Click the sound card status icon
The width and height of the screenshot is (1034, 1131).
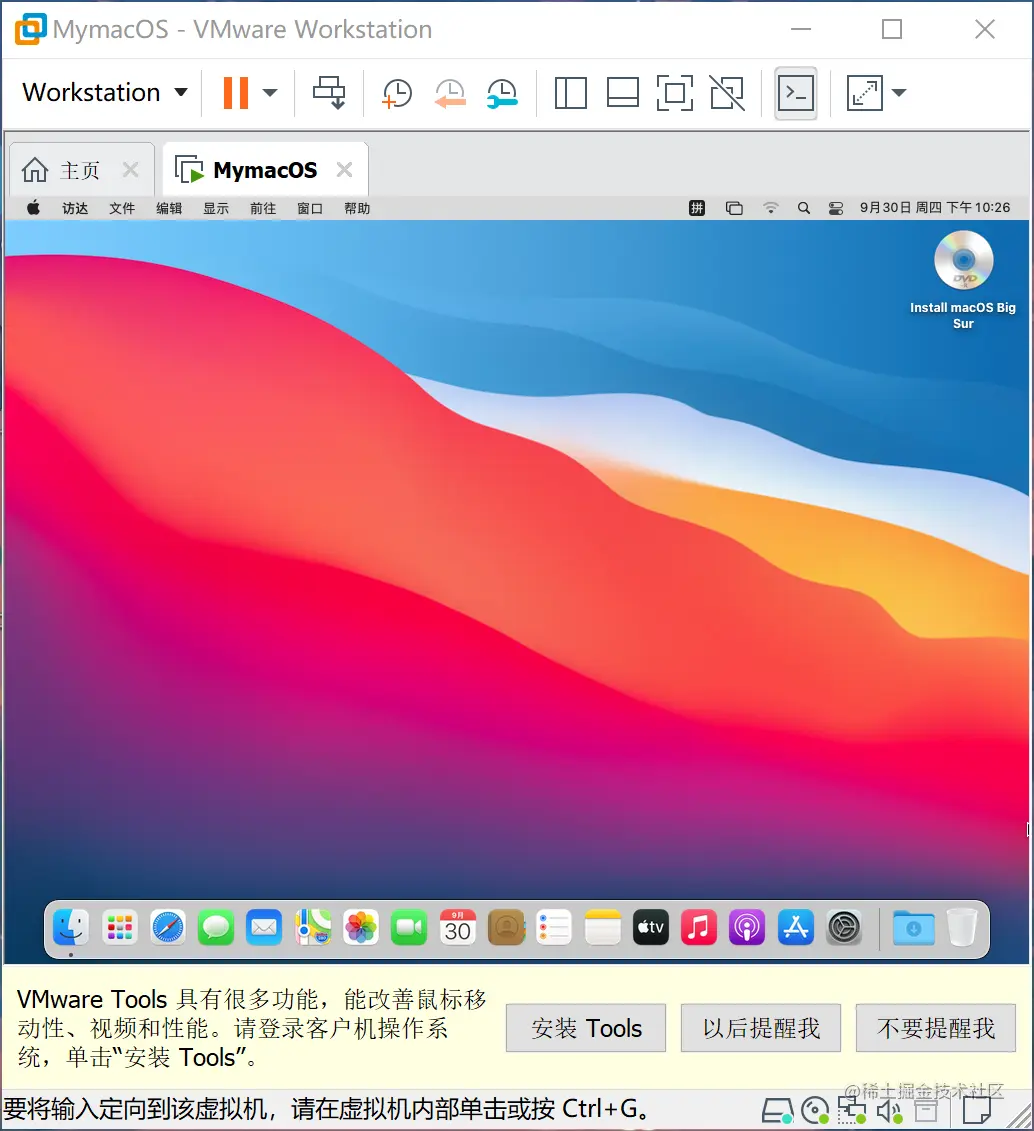(x=889, y=1112)
